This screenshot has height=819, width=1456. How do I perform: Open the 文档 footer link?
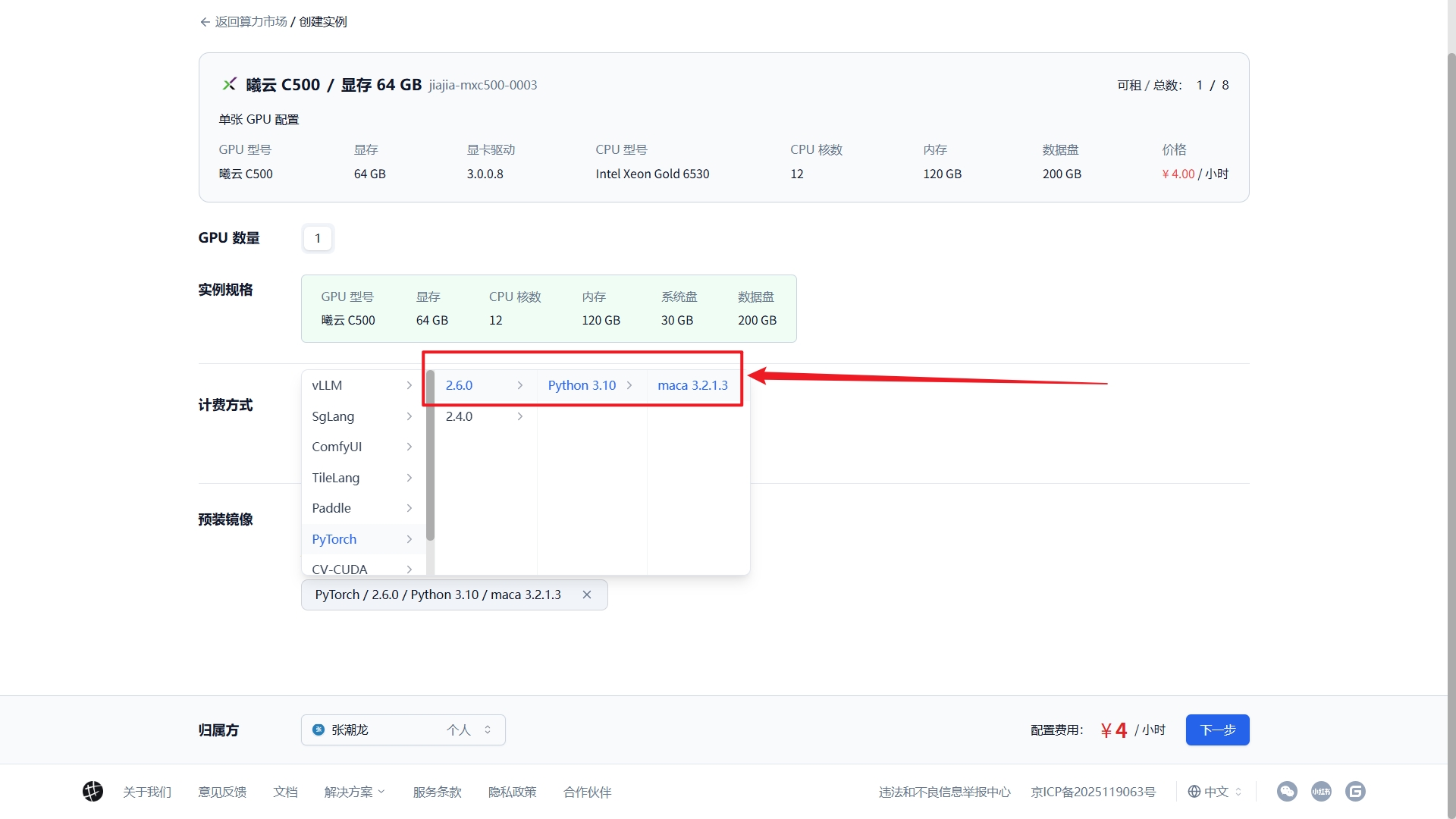(285, 792)
